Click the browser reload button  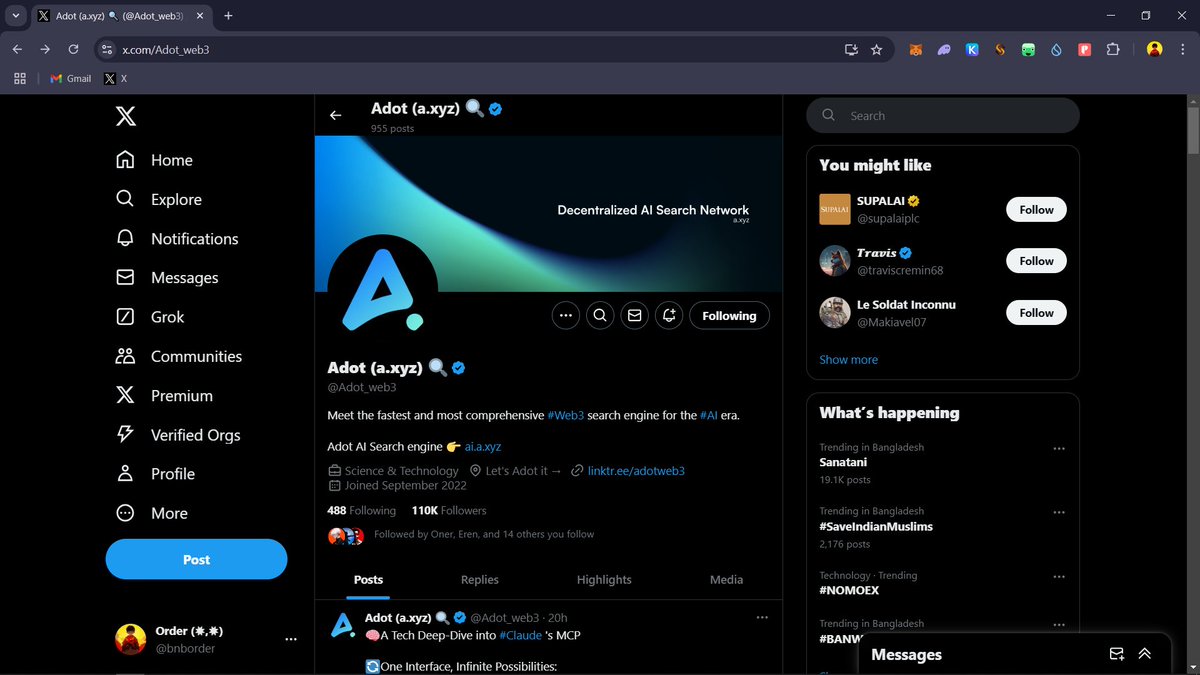click(x=73, y=49)
